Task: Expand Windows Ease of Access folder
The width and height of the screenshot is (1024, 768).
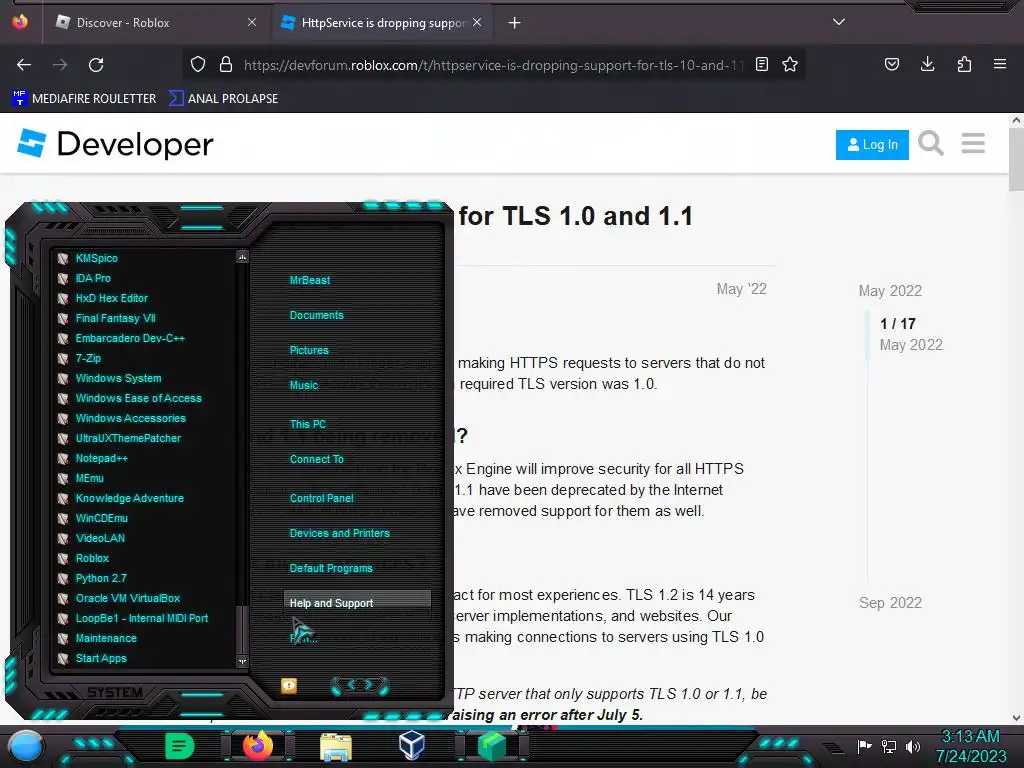Action: (138, 398)
